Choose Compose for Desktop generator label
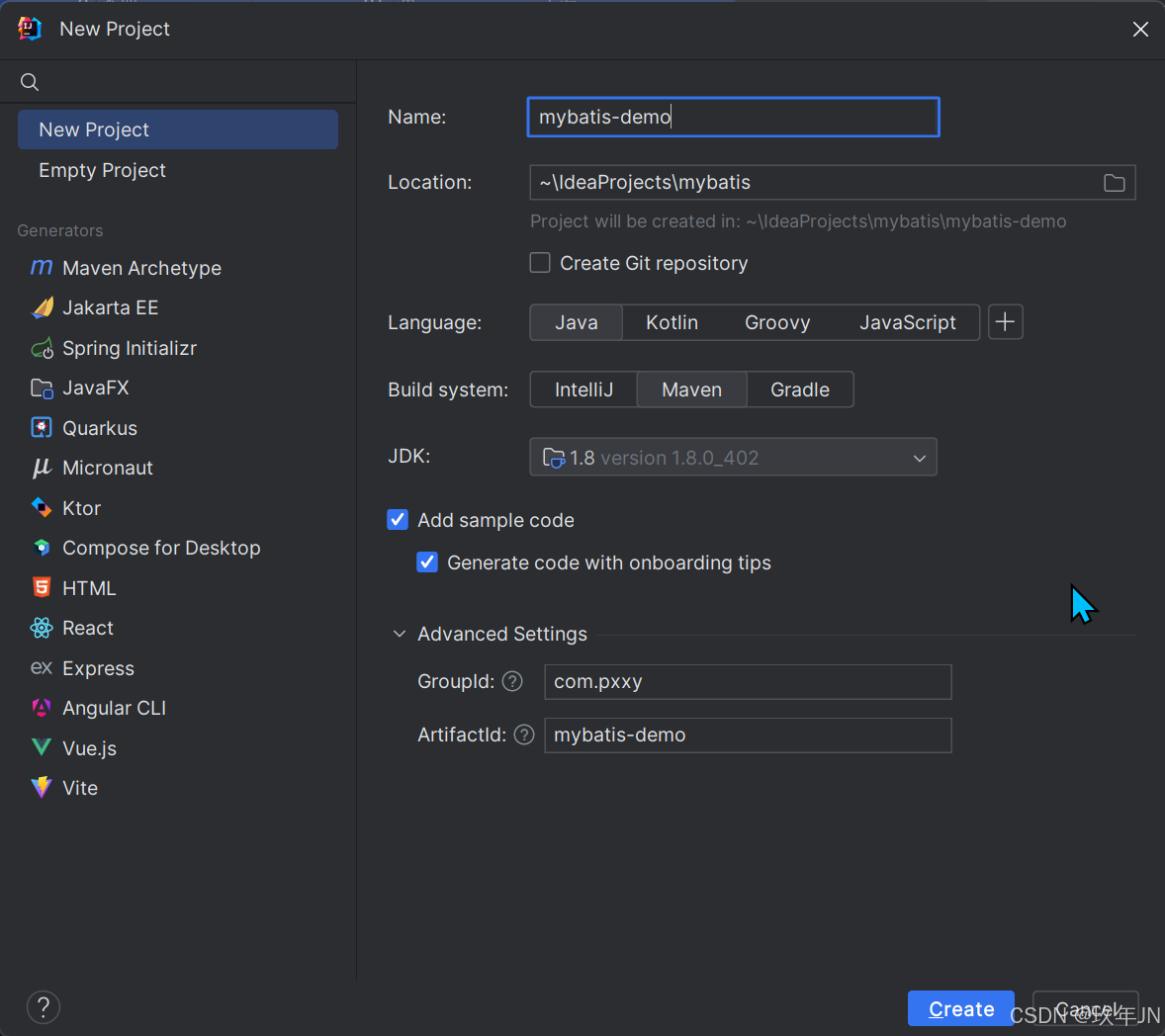The image size is (1165, 1036). pos(161,548)
